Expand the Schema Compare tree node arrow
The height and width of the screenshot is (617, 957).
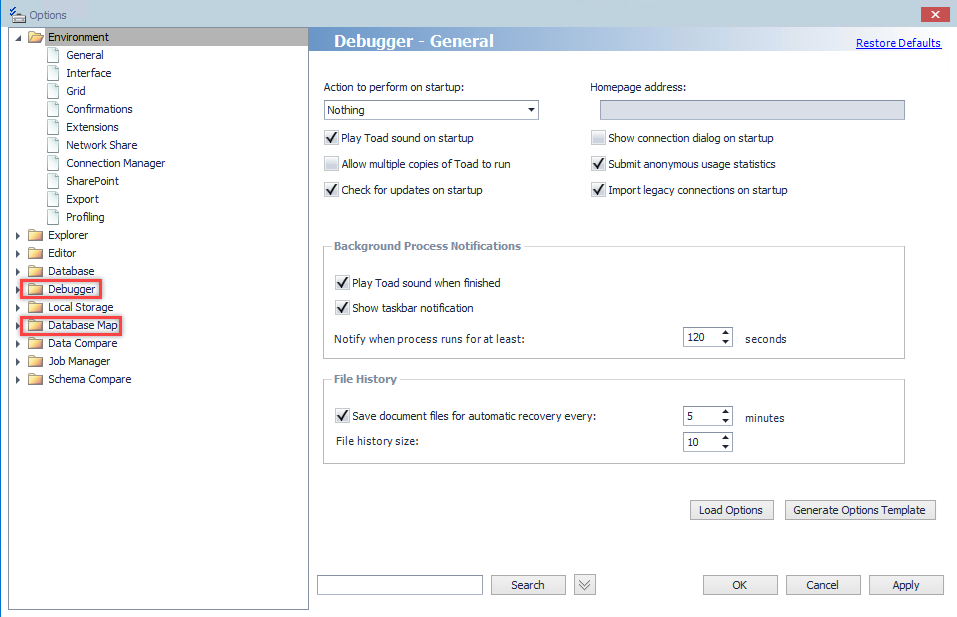tap(18, 380)
